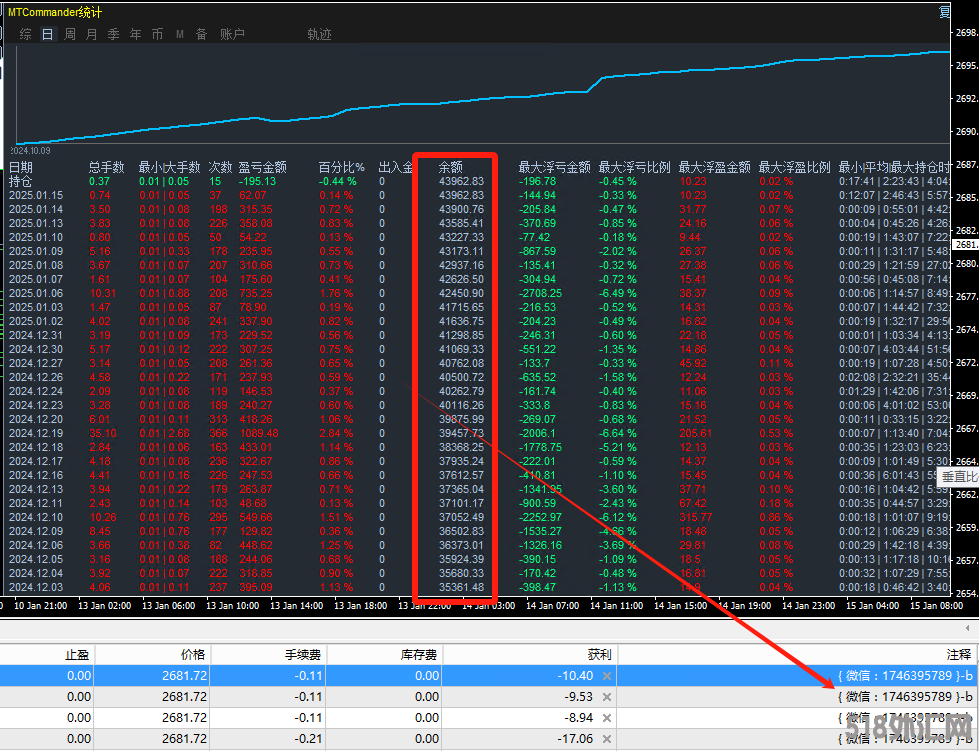Select the 持仓 row label
The height and width of the screenshot is (751, 979).
(21, 182)
